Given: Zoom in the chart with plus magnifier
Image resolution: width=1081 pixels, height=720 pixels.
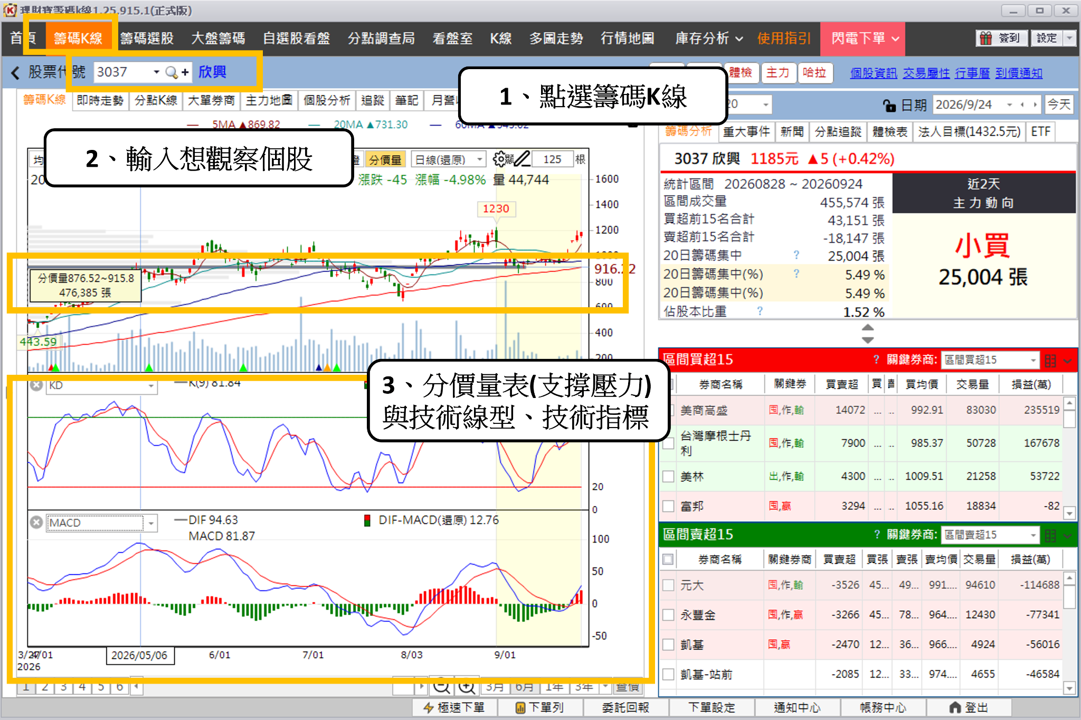Looking at the screenshot, I should (467, 687).
